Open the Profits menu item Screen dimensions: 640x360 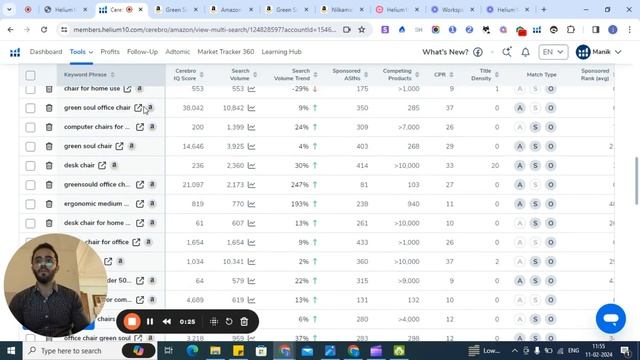click(x=110, y=52)
